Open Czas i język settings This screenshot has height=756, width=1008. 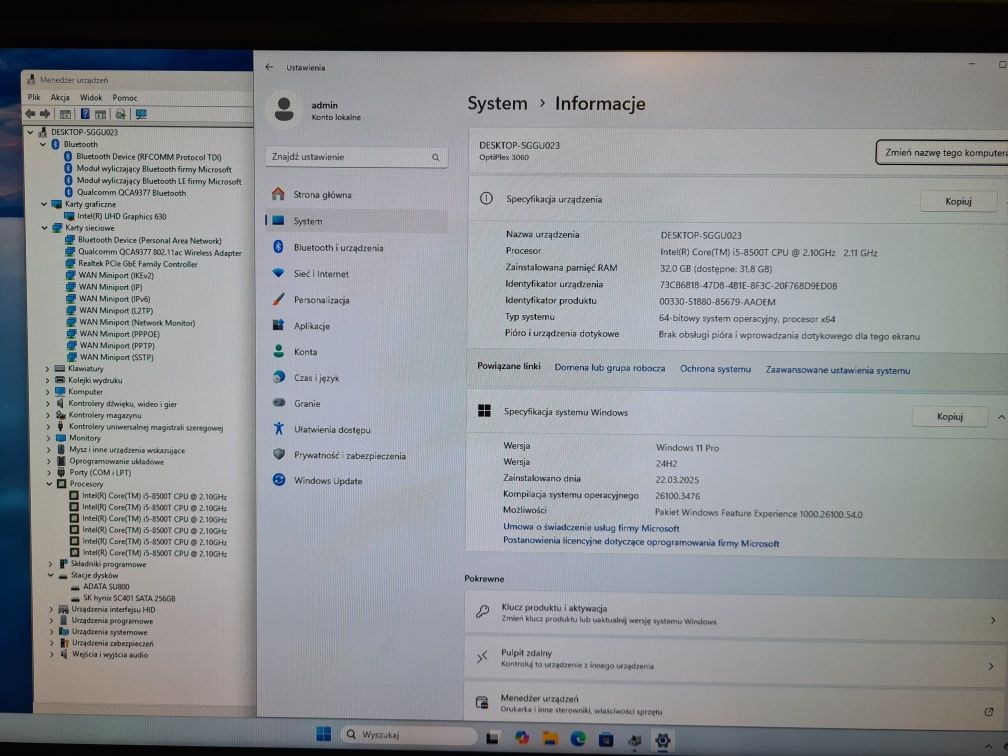pos(356,377)
